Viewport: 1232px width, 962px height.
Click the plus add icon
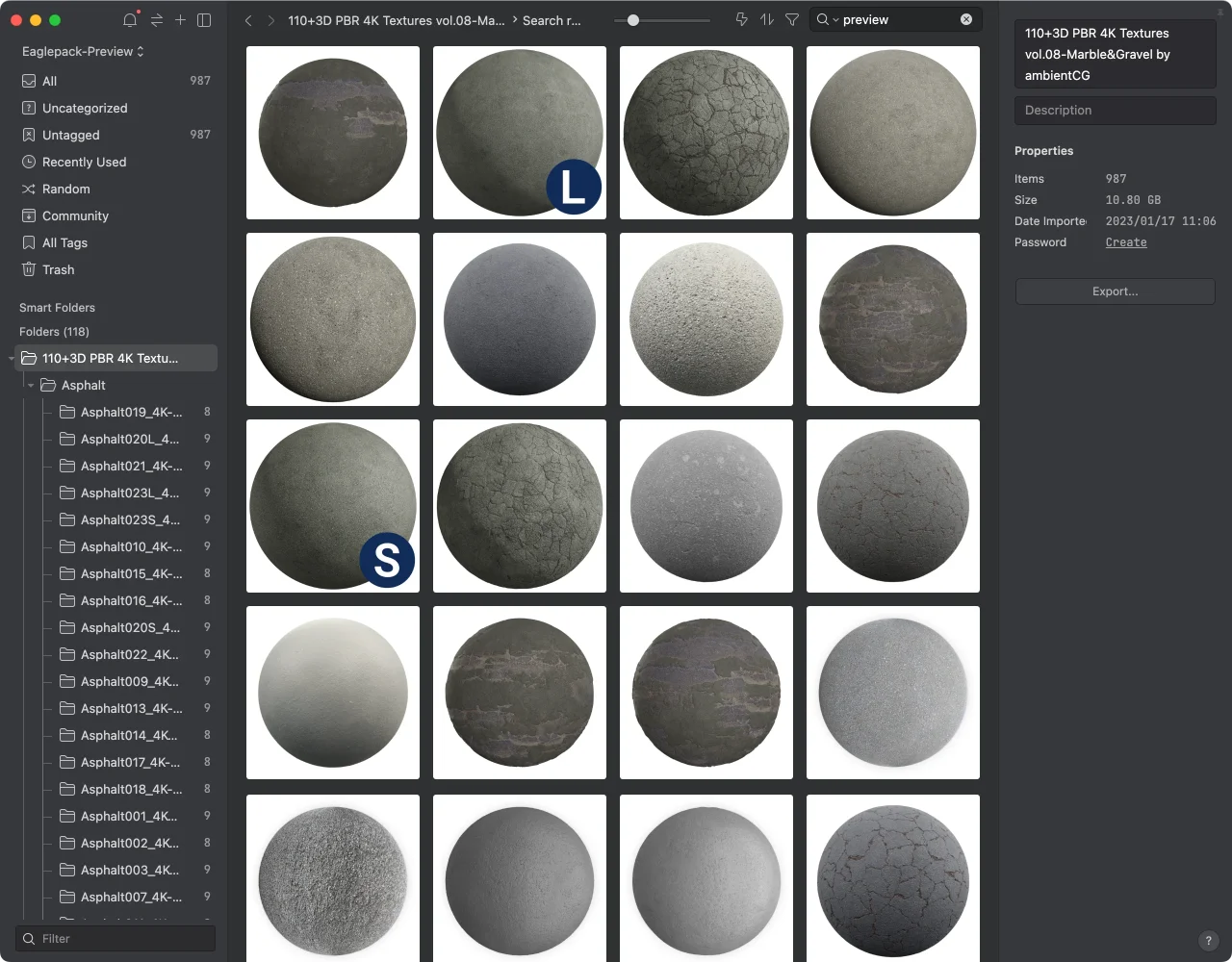coord(180,19)
